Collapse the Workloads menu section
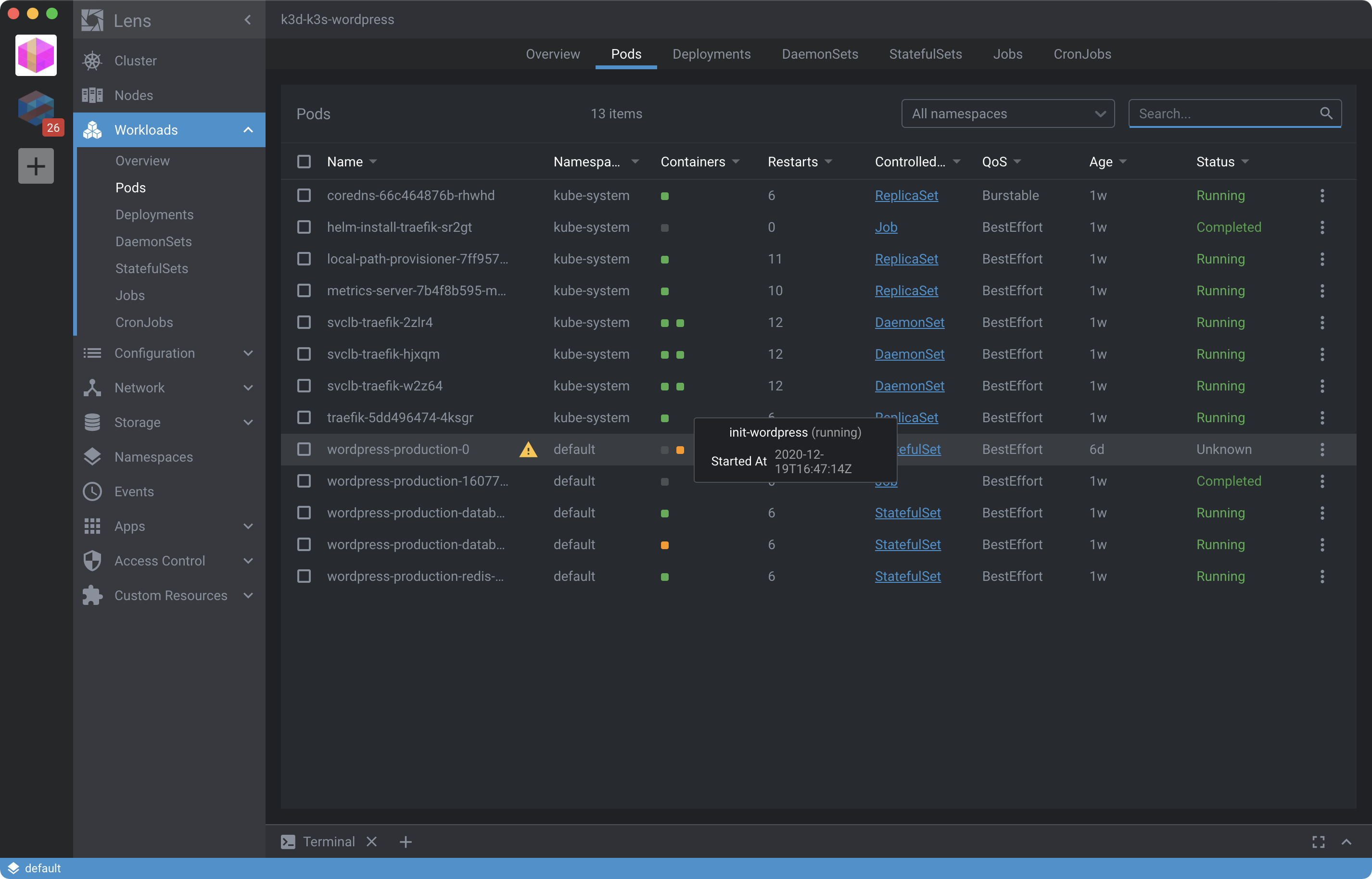Image resolution: width=1372 pixels, height=879 pixels. click(248, 130)
